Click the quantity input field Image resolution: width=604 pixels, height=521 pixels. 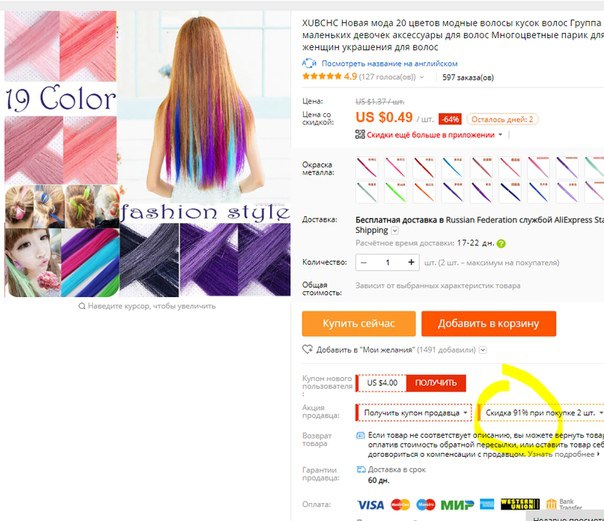(x=388, y=263)
